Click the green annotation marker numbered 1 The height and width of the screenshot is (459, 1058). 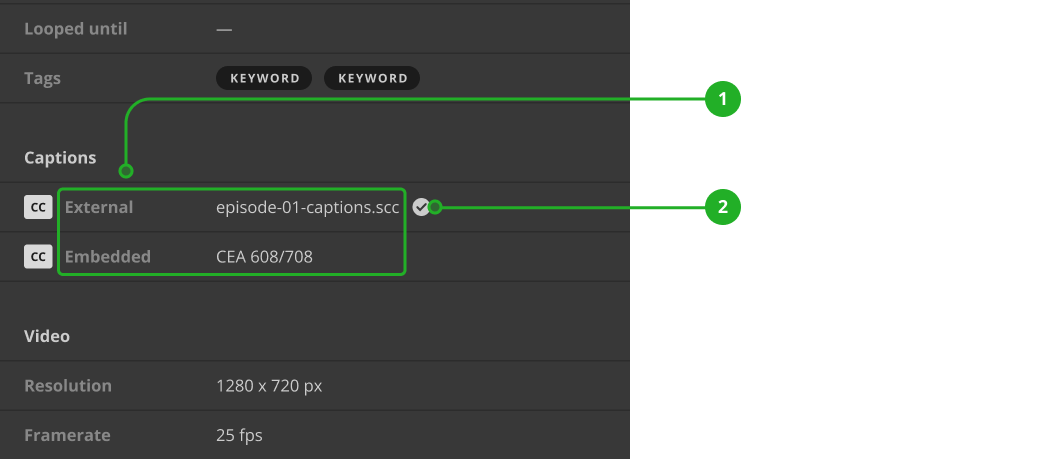pos(722,99)
